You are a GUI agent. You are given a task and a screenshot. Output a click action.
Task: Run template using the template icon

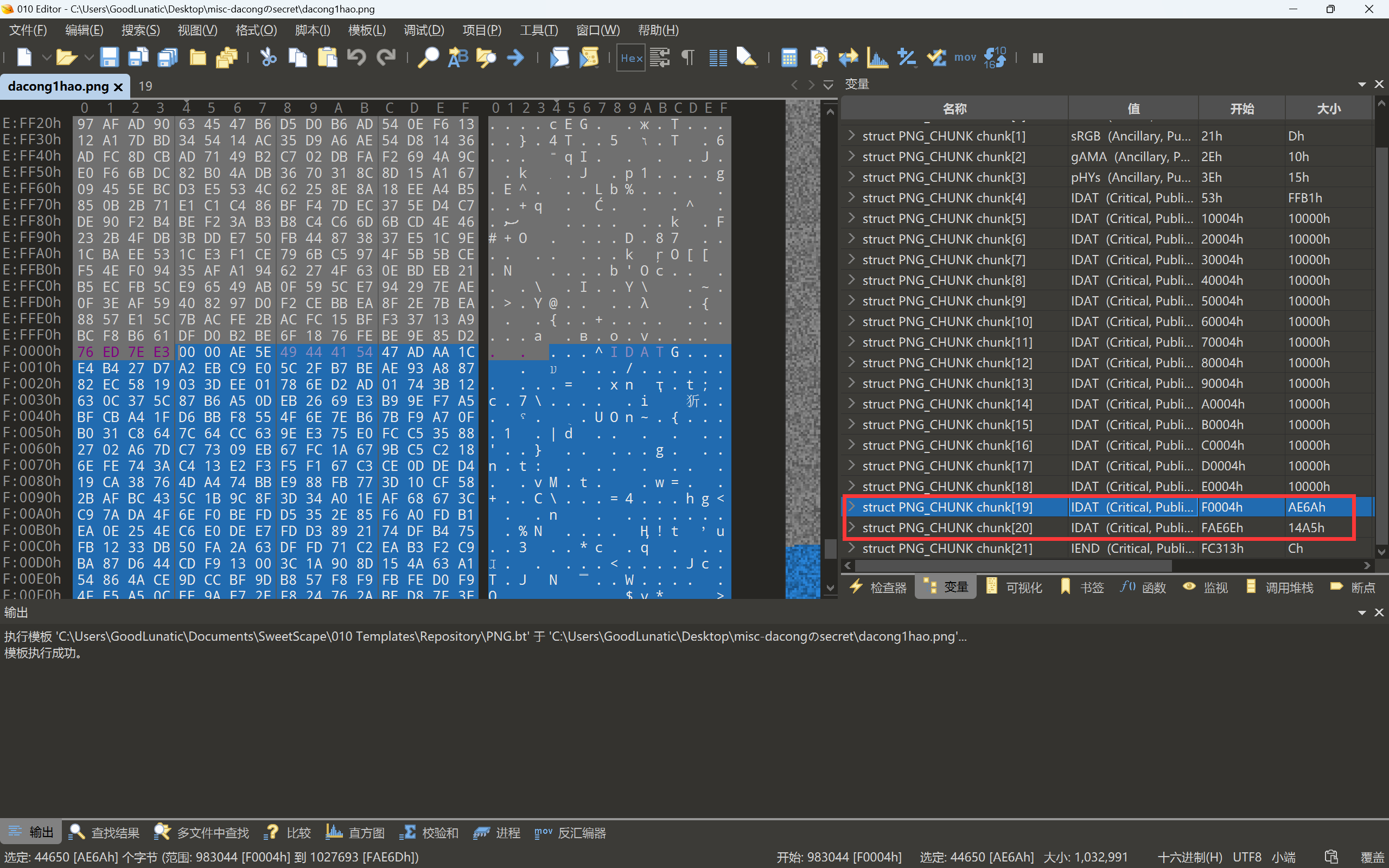(x=589, y=58)
